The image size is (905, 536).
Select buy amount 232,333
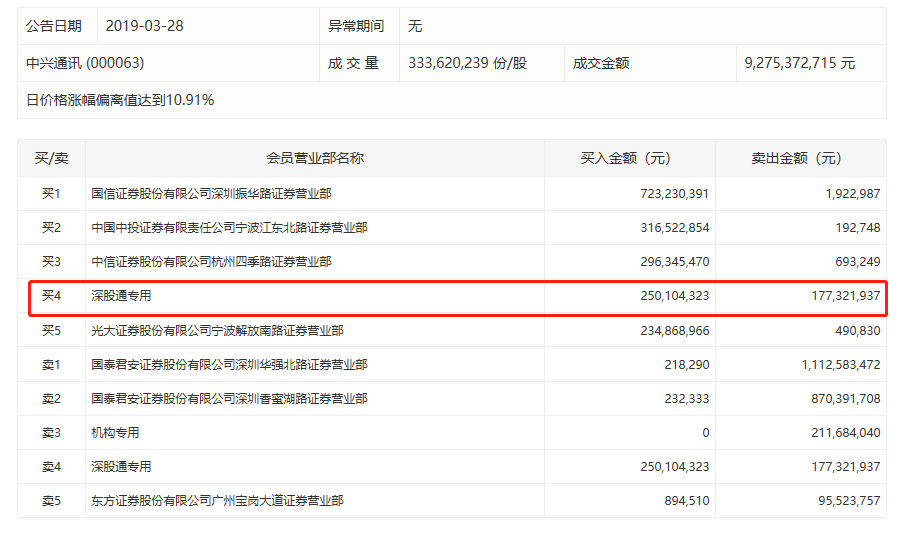(x=687, y=399)
